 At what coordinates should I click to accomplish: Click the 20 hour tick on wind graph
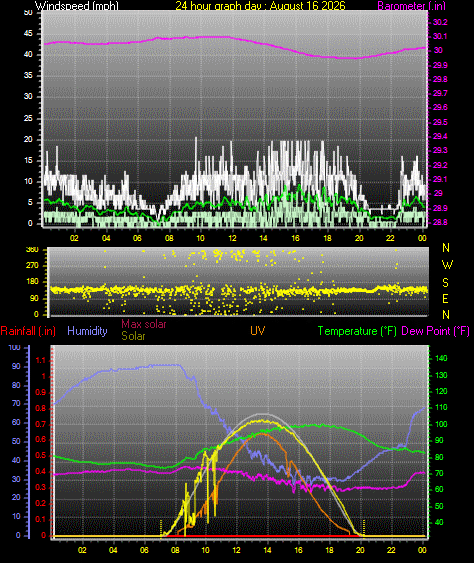pyautogui.click(x=359, y=238)
